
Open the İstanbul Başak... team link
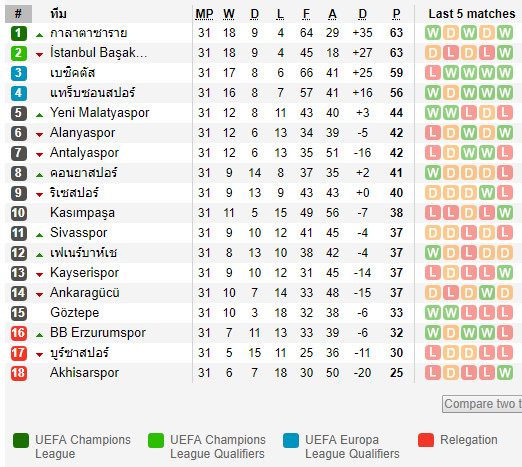tap(98, 53)
